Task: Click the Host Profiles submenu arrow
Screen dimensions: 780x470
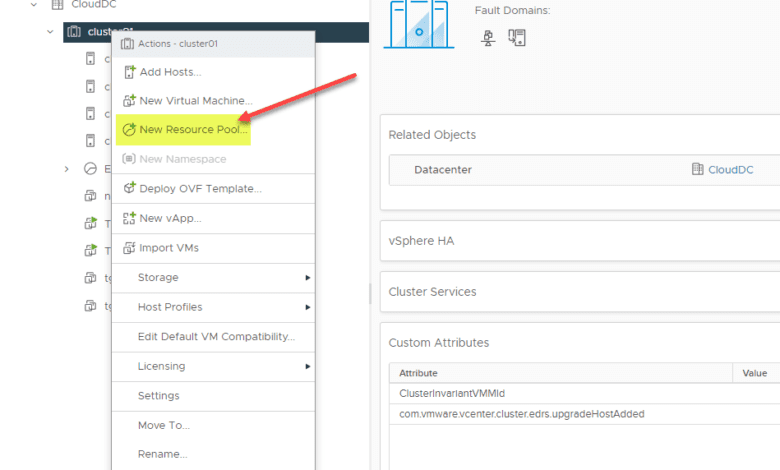Action: point(307,307)
